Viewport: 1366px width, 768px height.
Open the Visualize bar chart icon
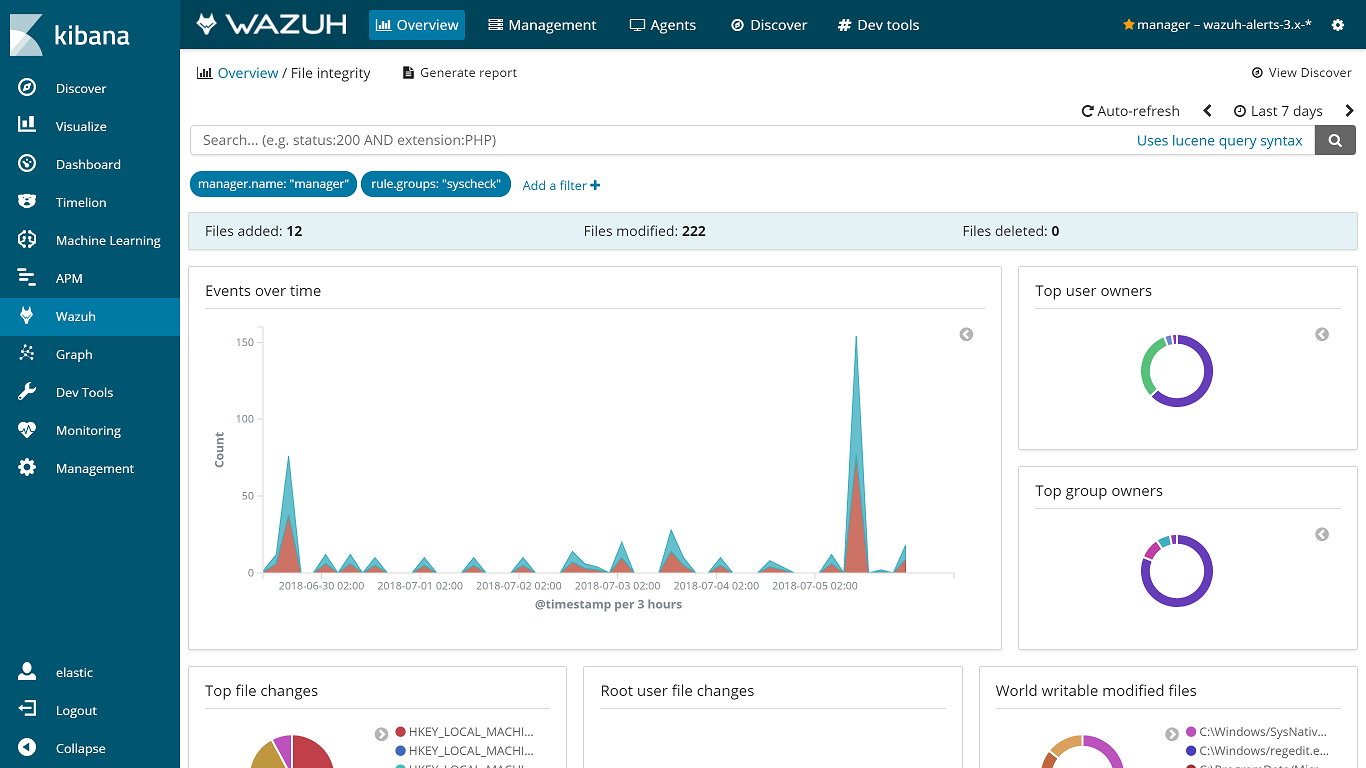(x=27, y=126)
